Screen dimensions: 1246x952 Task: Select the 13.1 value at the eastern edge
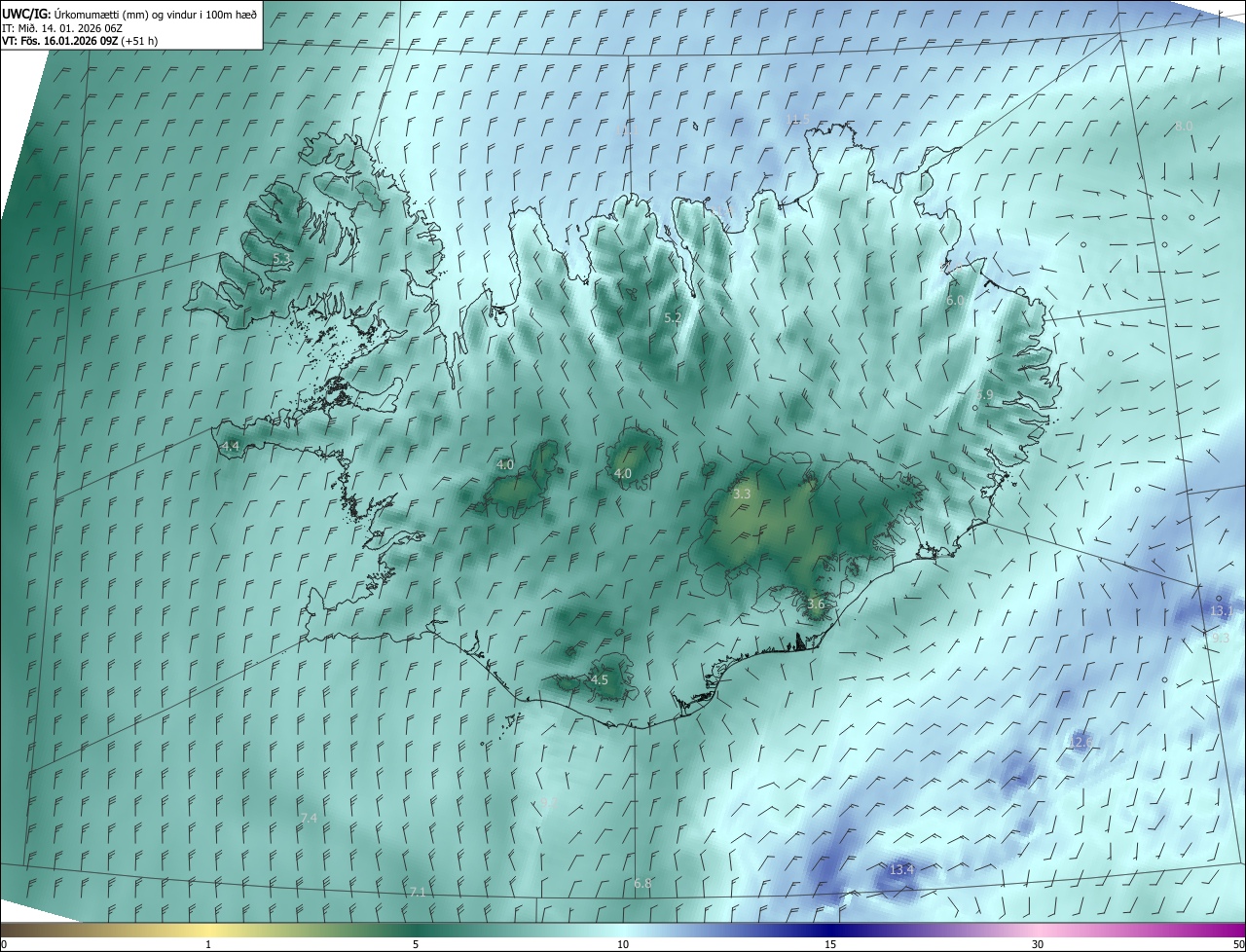(1222, 611)
